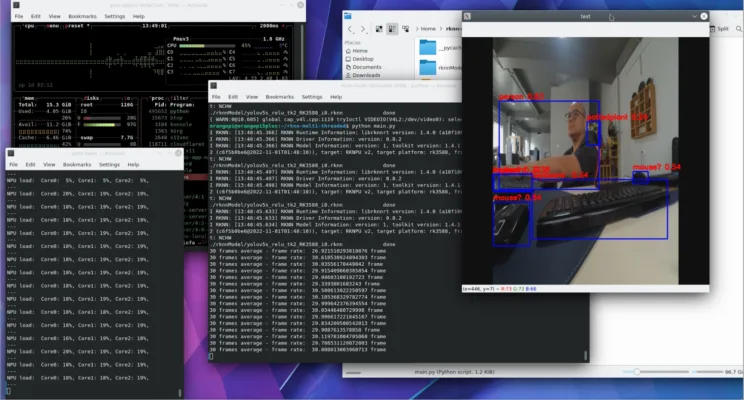744x400 pixels.
Task: Open Bookmarks menu in python main.py Konsole
Action: 279,97
